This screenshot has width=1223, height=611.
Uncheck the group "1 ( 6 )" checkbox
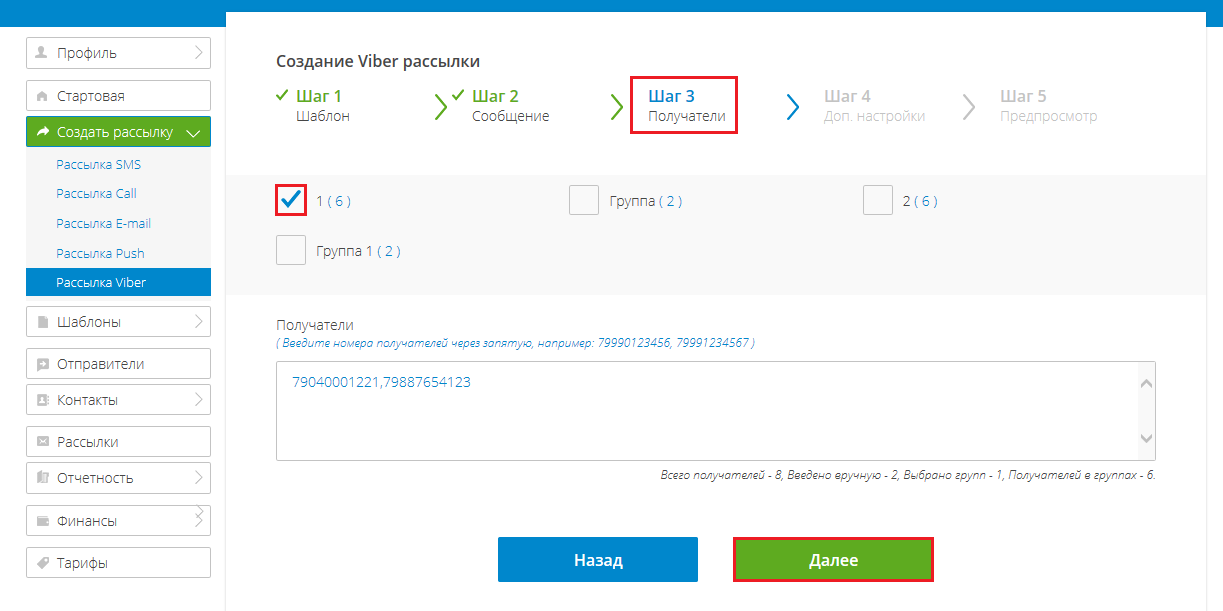291,200
